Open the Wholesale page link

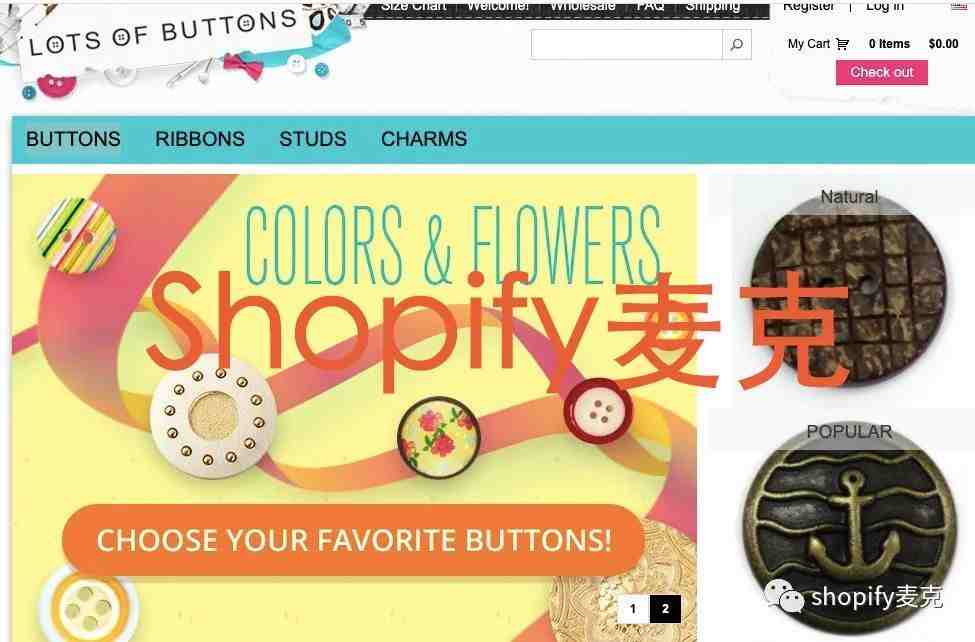(x=583, y=6)
